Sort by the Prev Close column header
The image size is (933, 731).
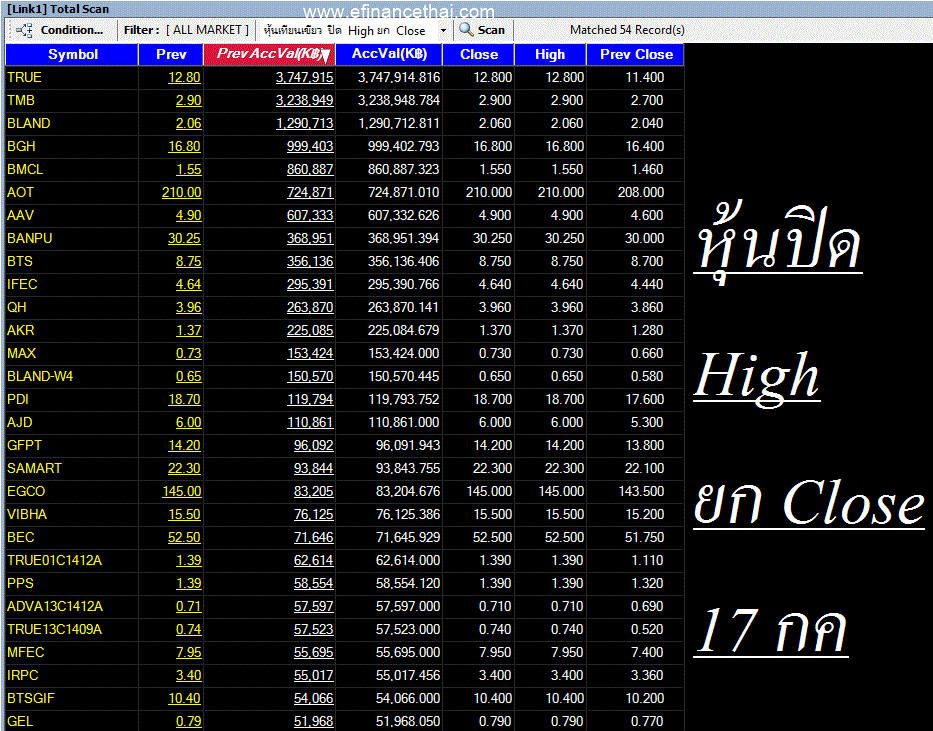(x=635, y=55)
